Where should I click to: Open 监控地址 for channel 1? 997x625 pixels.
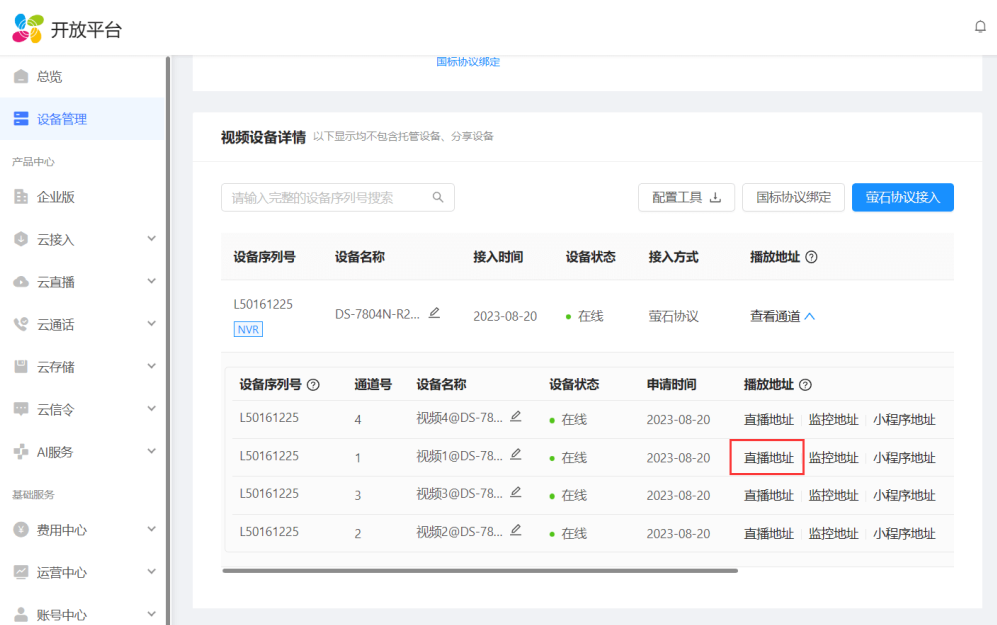834,458
